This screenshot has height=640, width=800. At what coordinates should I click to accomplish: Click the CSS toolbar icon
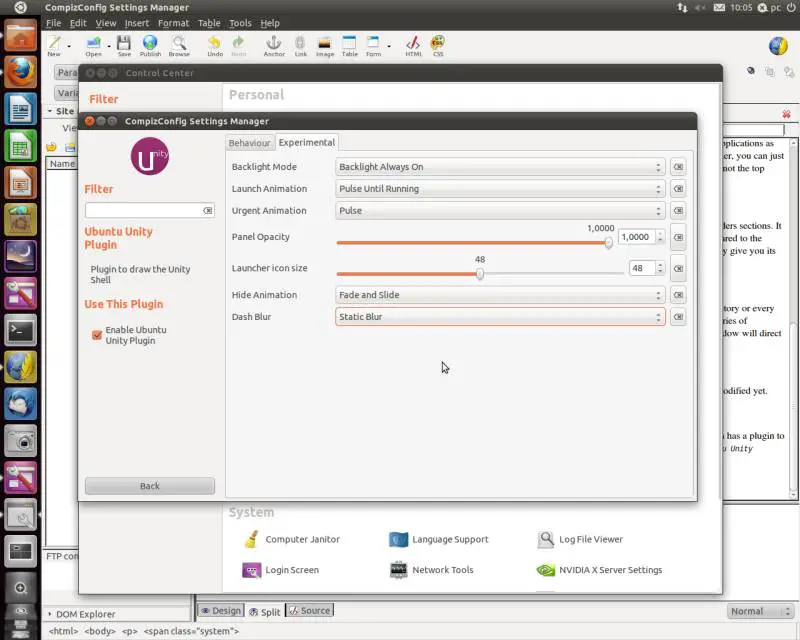click(438, 45)
